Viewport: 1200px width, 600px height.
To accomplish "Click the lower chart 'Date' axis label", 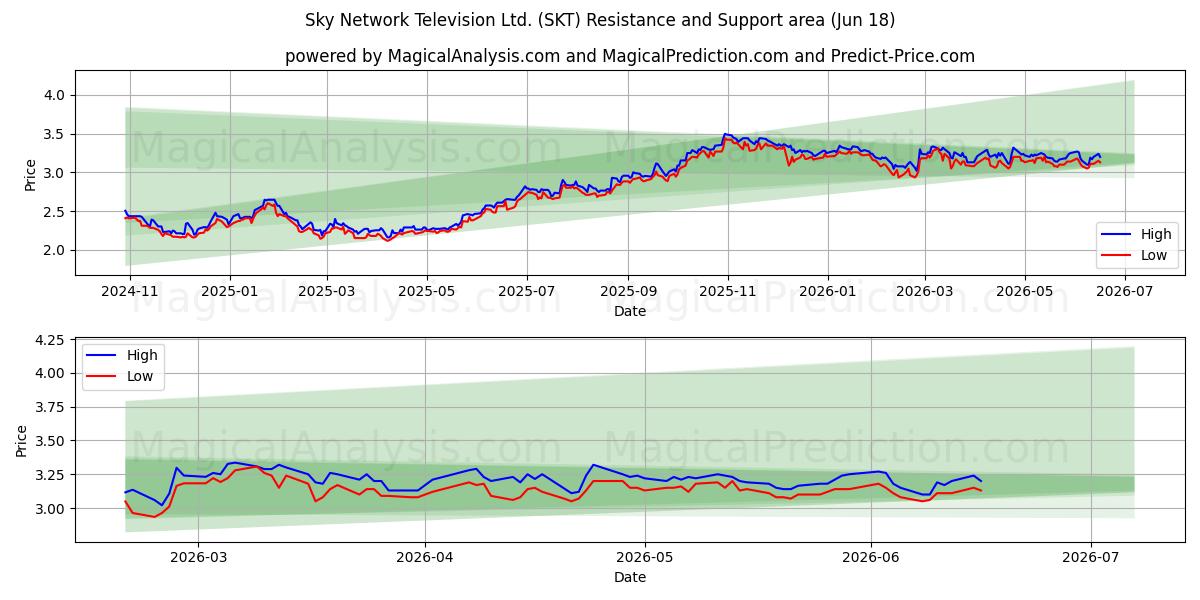I will 630,577.
